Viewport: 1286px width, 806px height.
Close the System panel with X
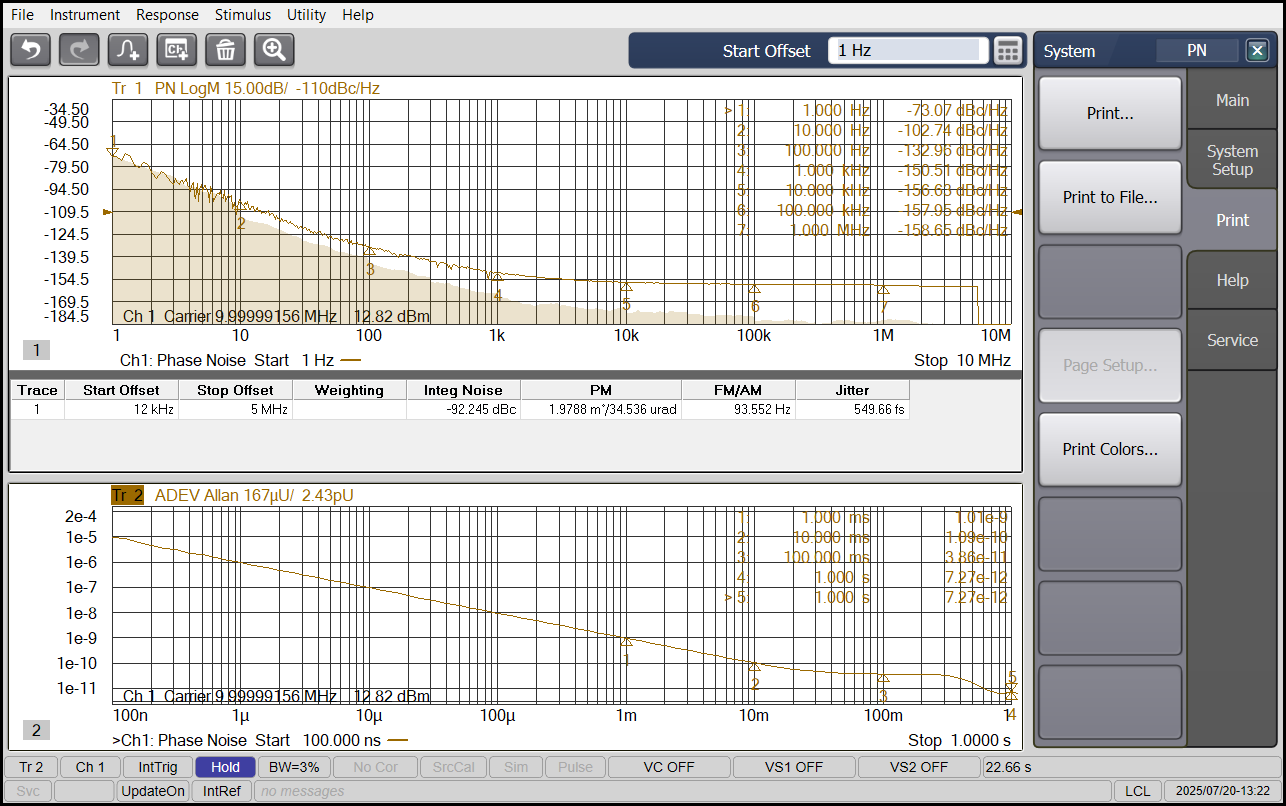pyautogui.click(x=1257, y=51)
